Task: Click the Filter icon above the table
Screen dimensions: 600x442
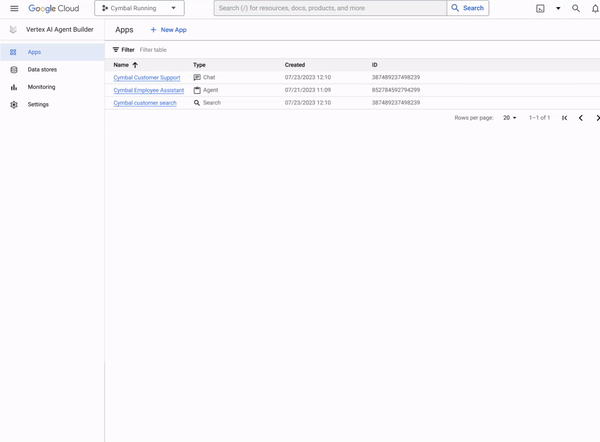Action: [x=116, y=50]
